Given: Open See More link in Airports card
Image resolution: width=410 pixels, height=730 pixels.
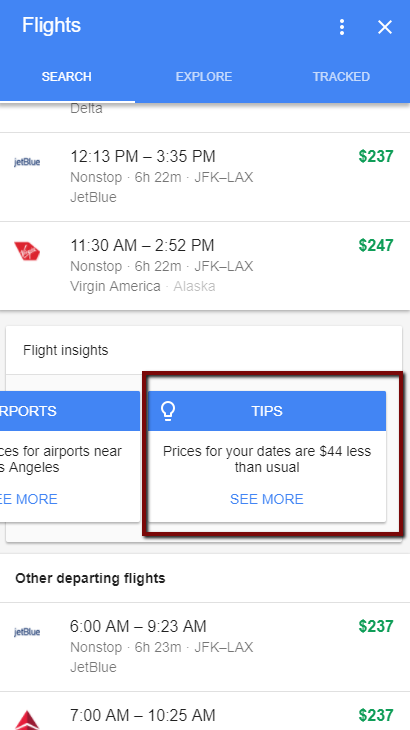Looking at the screenshot, I should click(x=28, y=499).
